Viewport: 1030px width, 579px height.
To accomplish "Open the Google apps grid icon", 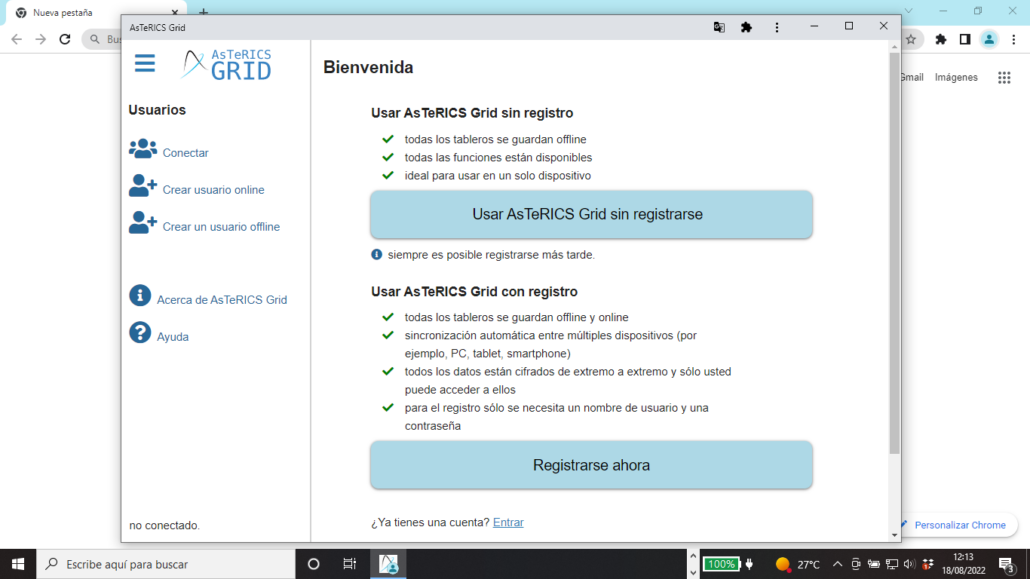I will pyautogui.click(x=1004, y=77).
